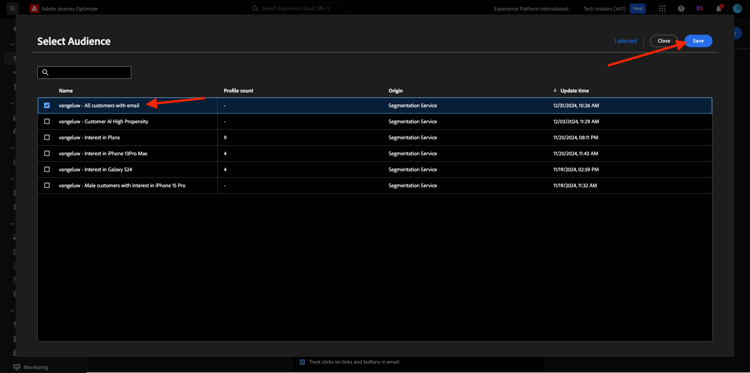Click the Adobe logo icon
The height and width of the screenshot is (373, 750).
pyautogui.click(x=34, y=8)
